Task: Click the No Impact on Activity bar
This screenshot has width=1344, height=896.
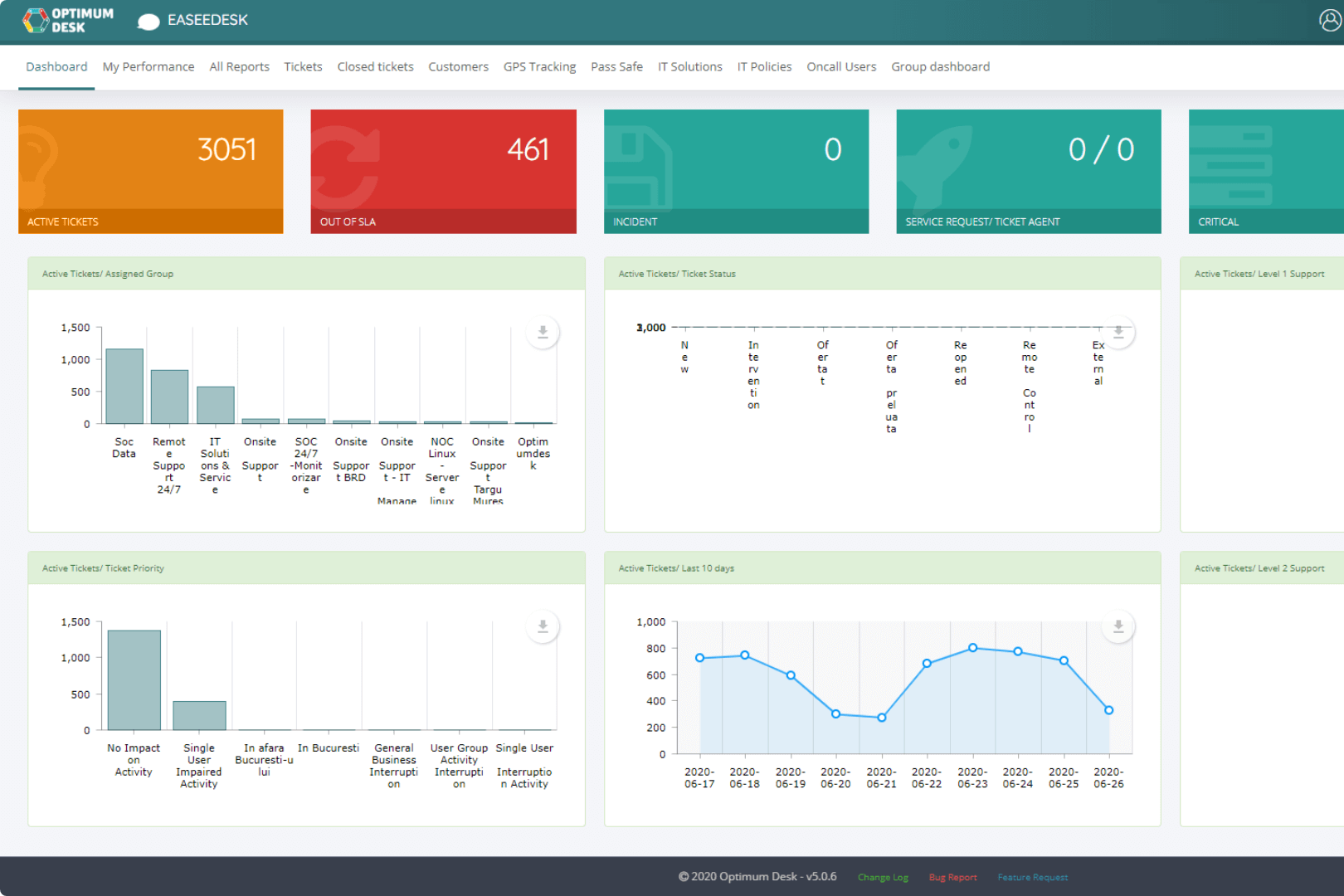Action: coord(134,680)
